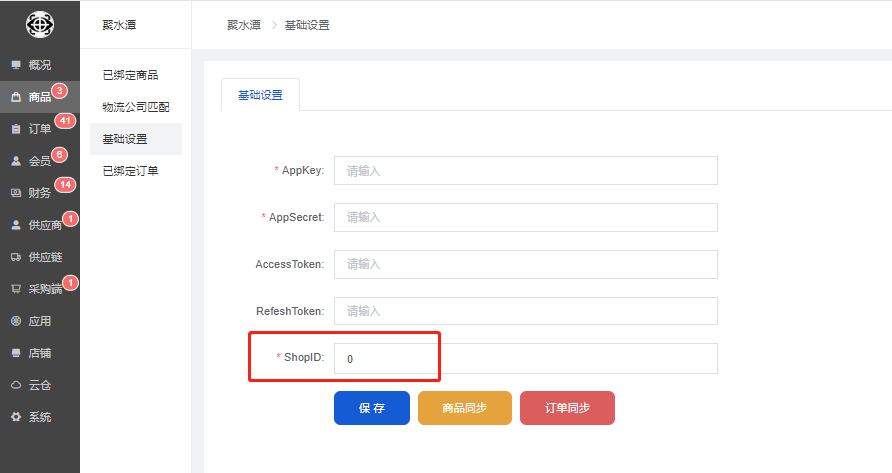Focus the RefeshToken input field

(x=526, y=311)
